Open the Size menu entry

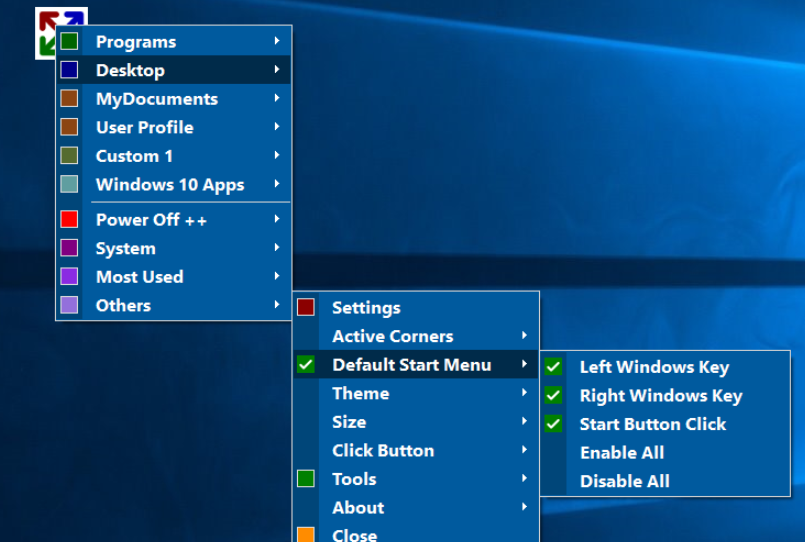click(349, 422)
